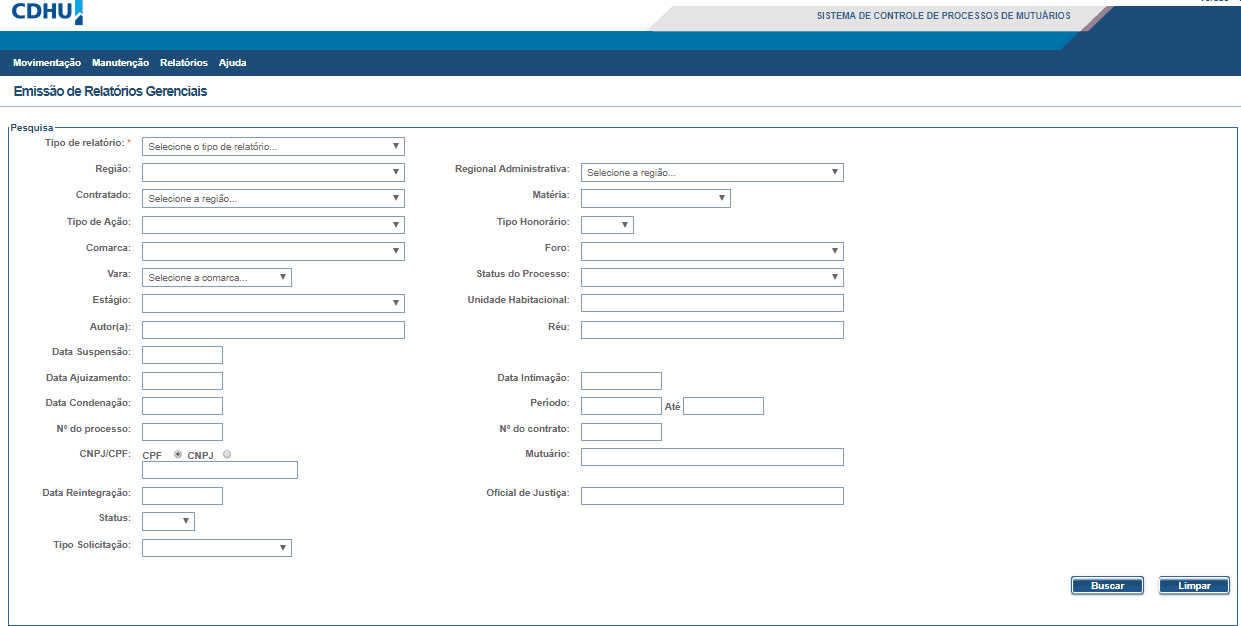This screenshot has width=1241, height=626.
Task: Open the Matéria dropdown
Action: click(656, 198)
